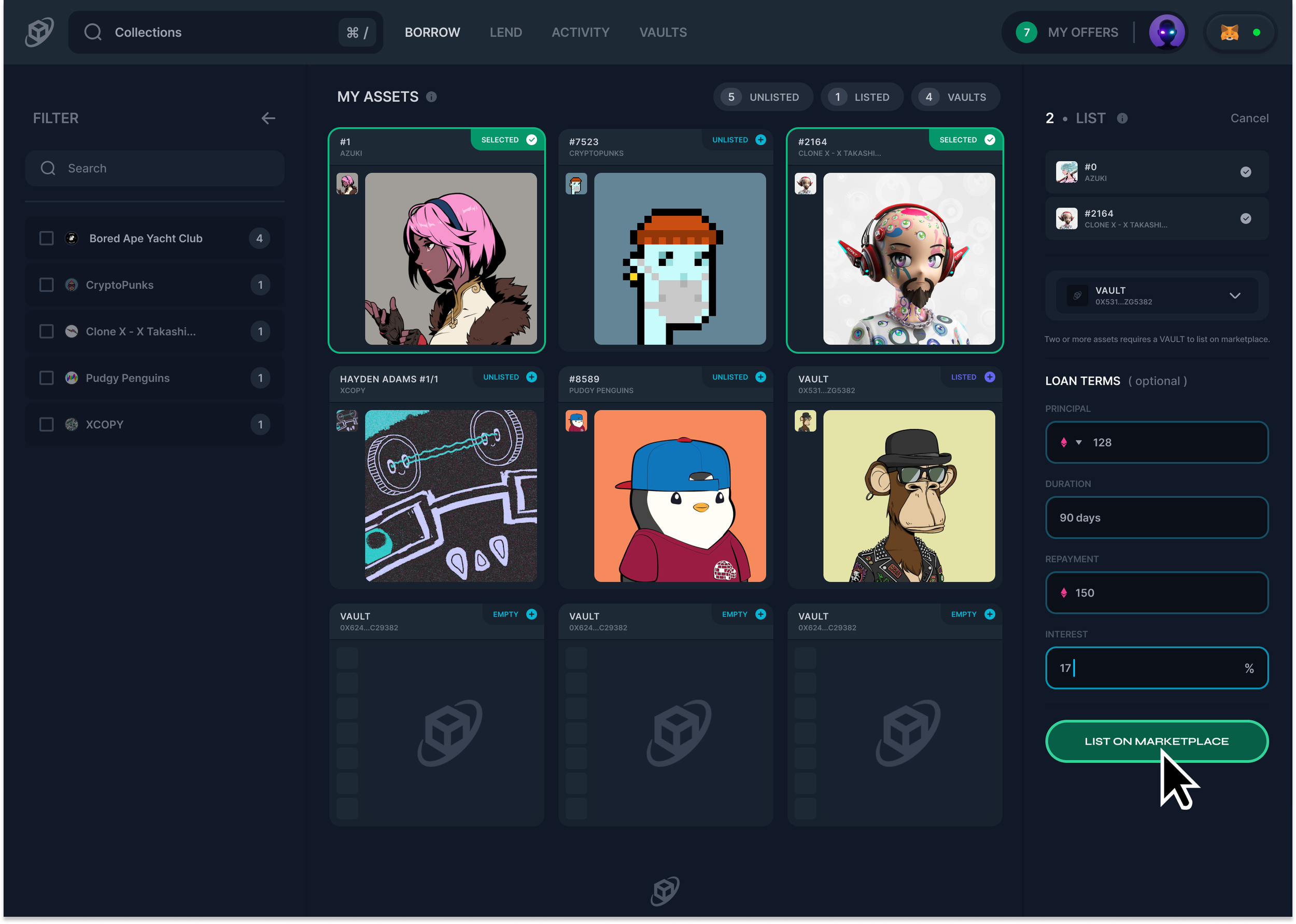Open the VAULTS navigation tab

[x=663, y=33]
